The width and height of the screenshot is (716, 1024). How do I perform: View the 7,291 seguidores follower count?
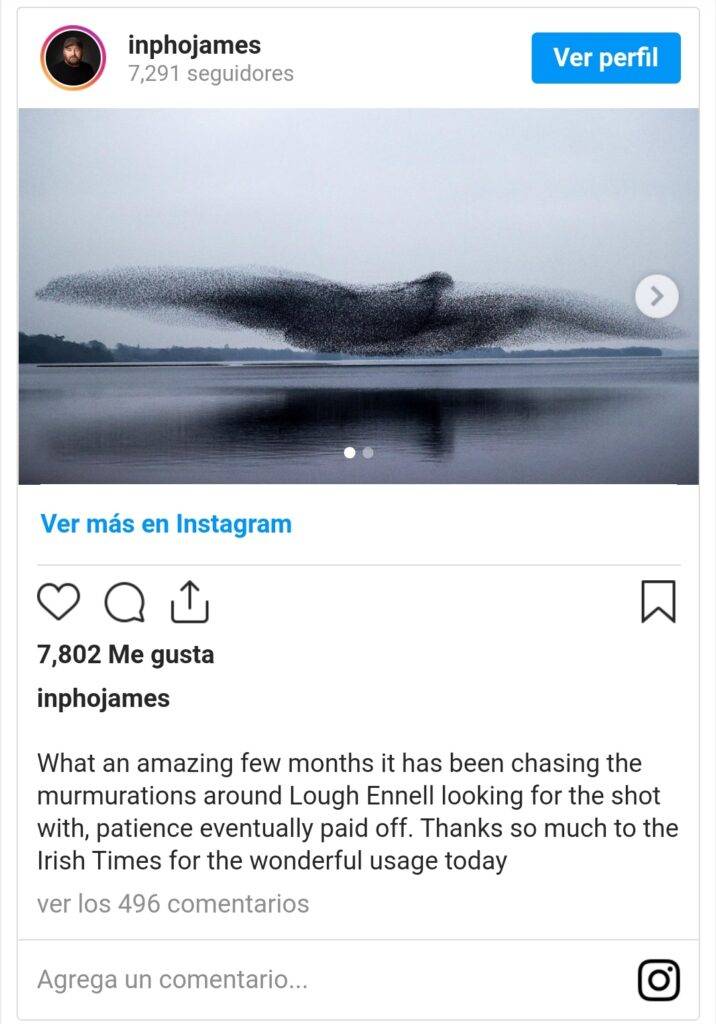tap(210, 73)
